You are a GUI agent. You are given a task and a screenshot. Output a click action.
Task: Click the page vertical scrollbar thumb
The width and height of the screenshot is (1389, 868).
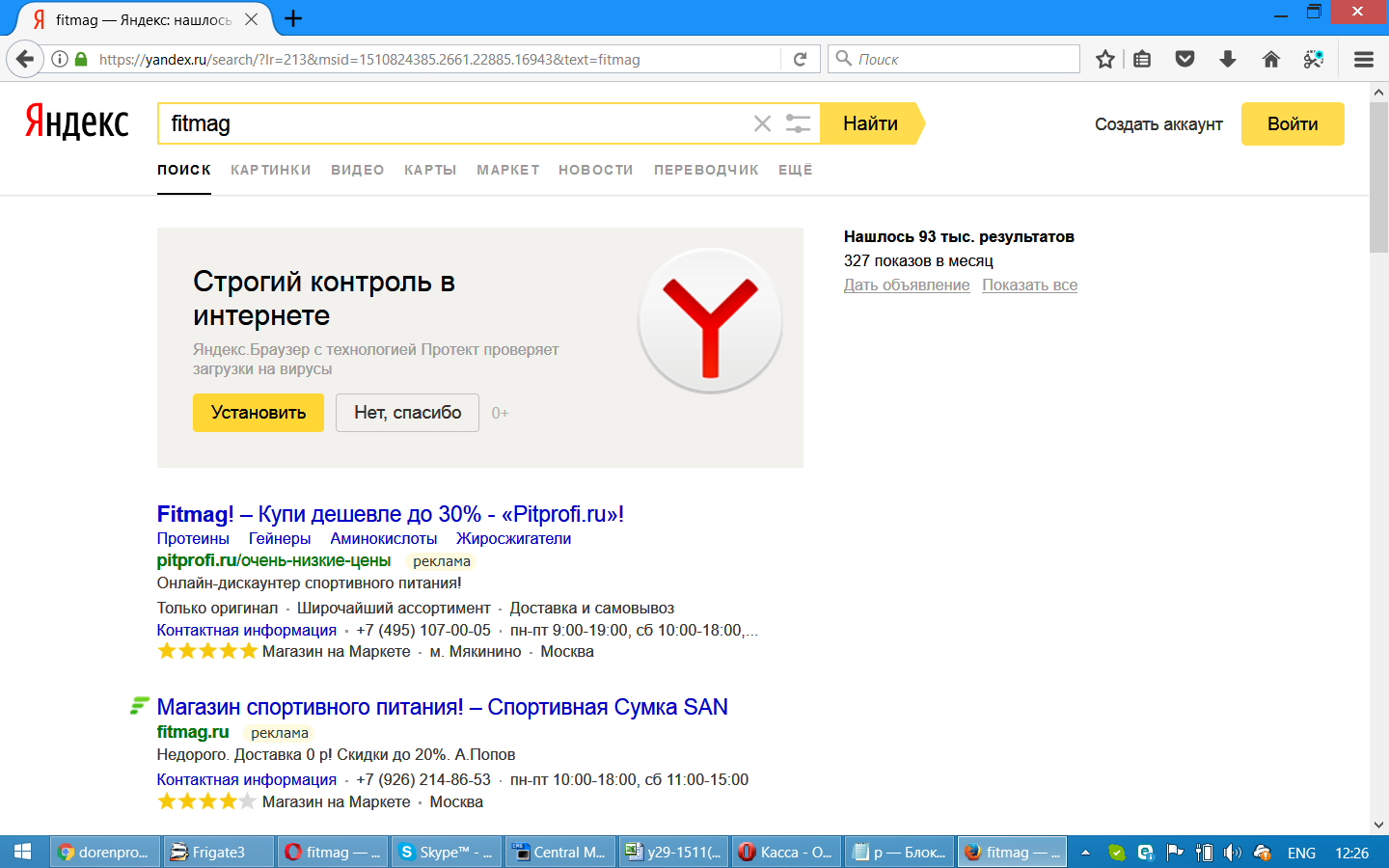tap(1378, 178)
